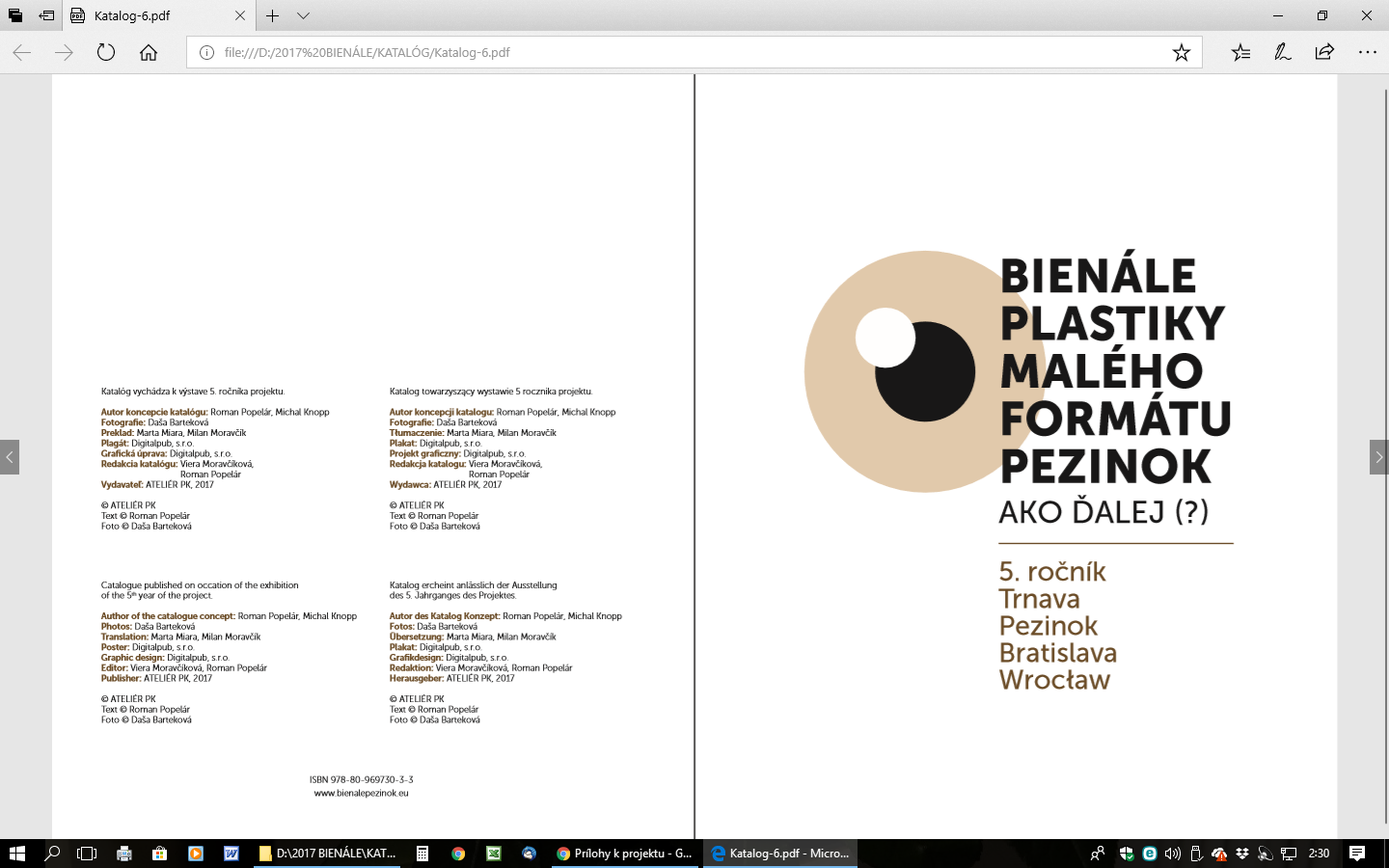1389x868 pixels.
Task: Go to the previous PDF page arrow
Action: [x=10, y=457]
